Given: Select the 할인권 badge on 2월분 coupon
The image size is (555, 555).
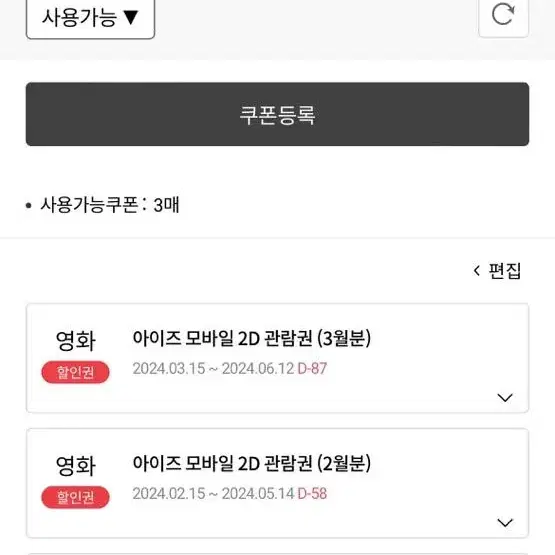Looking at the screenshot, I should coord(75,497).
